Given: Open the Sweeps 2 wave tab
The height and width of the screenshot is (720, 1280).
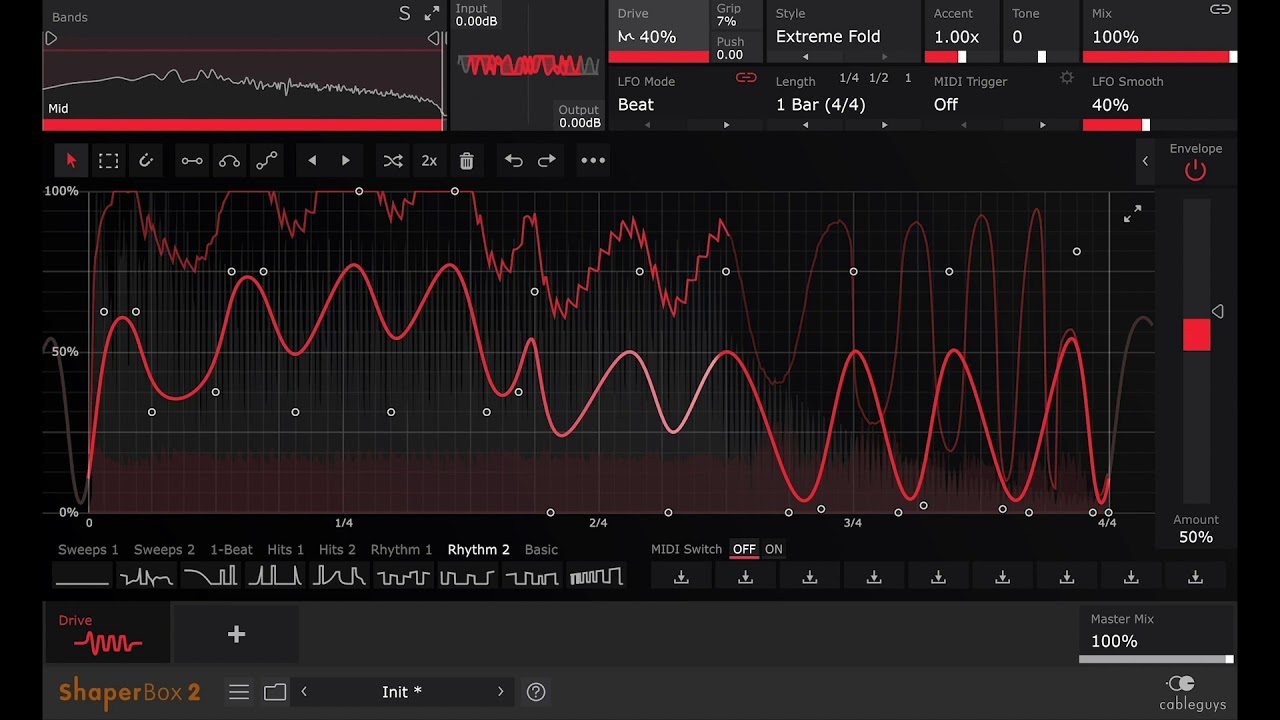Looking at the screenshot, I should [x=164, y=549].
